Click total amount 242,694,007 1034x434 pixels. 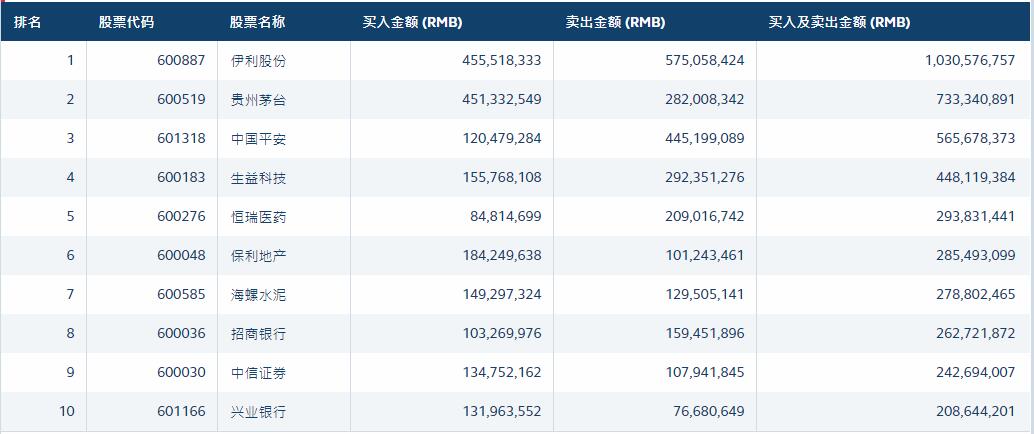point(975,373)
